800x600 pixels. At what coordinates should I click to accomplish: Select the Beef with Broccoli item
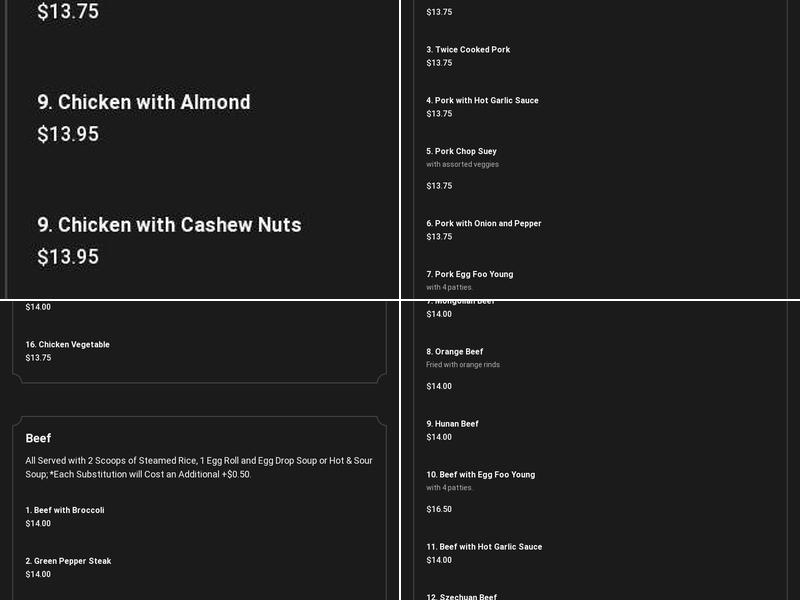[x=65, y=510]
